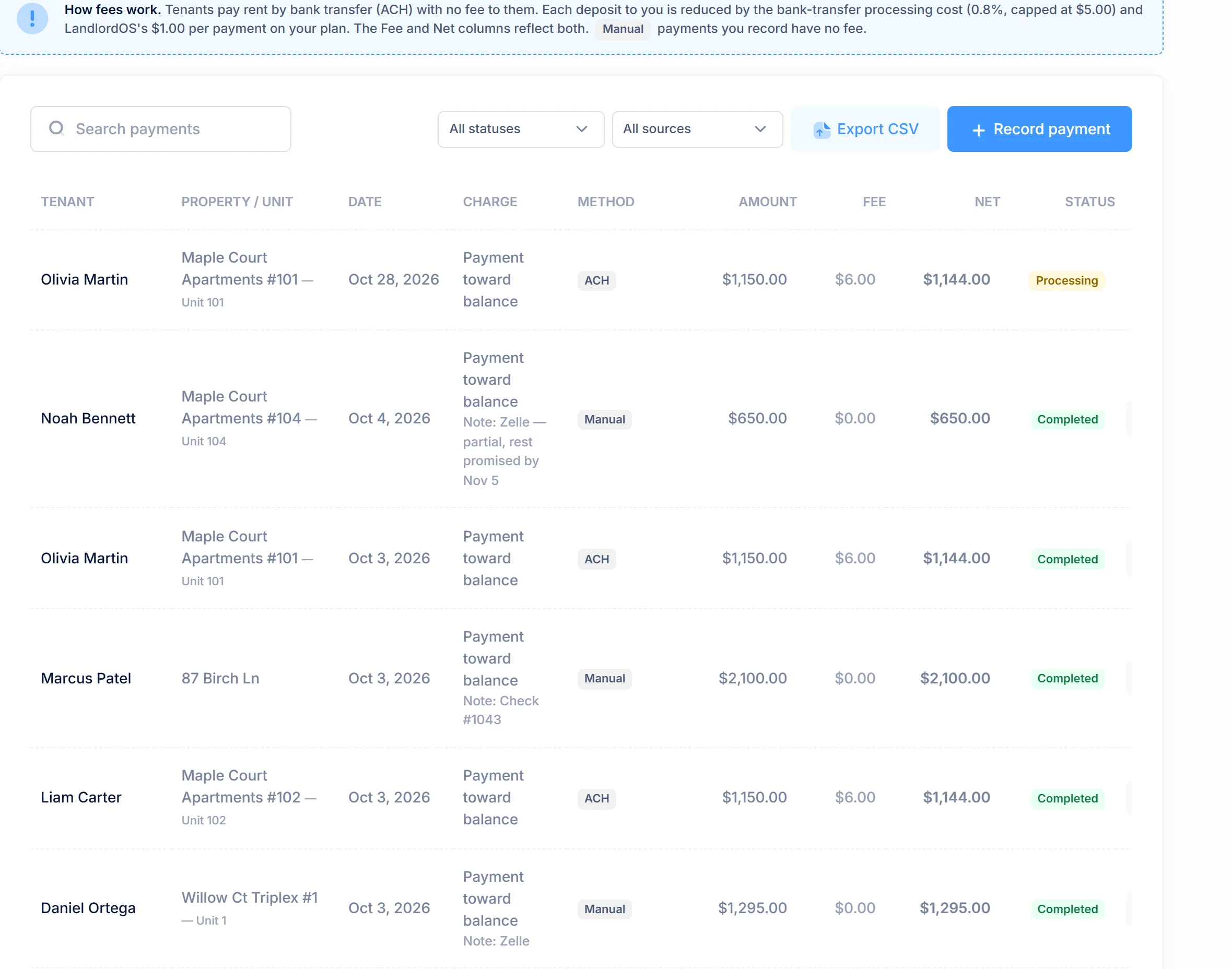Click the STATUS column header
Image resolution: width=1232 pixels, height=969 pixels.
click(x=1089, y=202)
